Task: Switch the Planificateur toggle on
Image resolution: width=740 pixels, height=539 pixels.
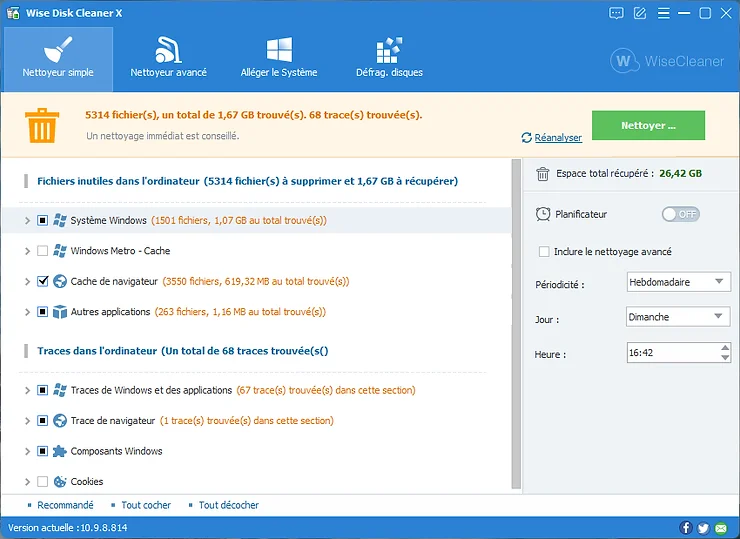Action: (681, 214)
